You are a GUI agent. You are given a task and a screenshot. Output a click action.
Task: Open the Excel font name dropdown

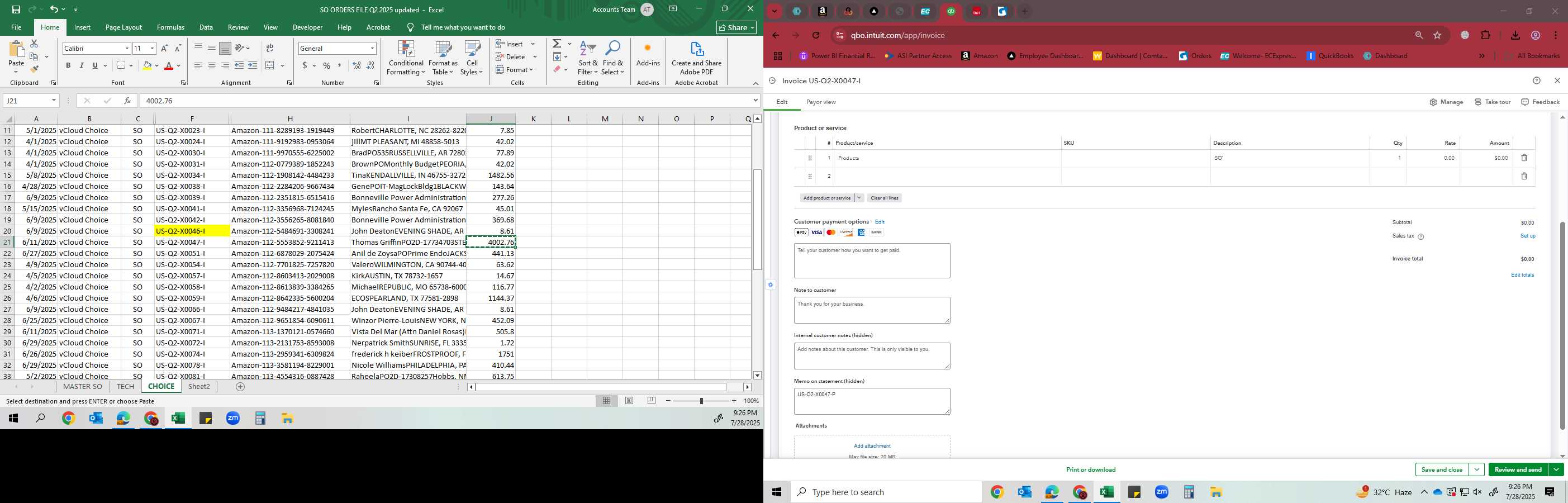click(x=127, y=48)
